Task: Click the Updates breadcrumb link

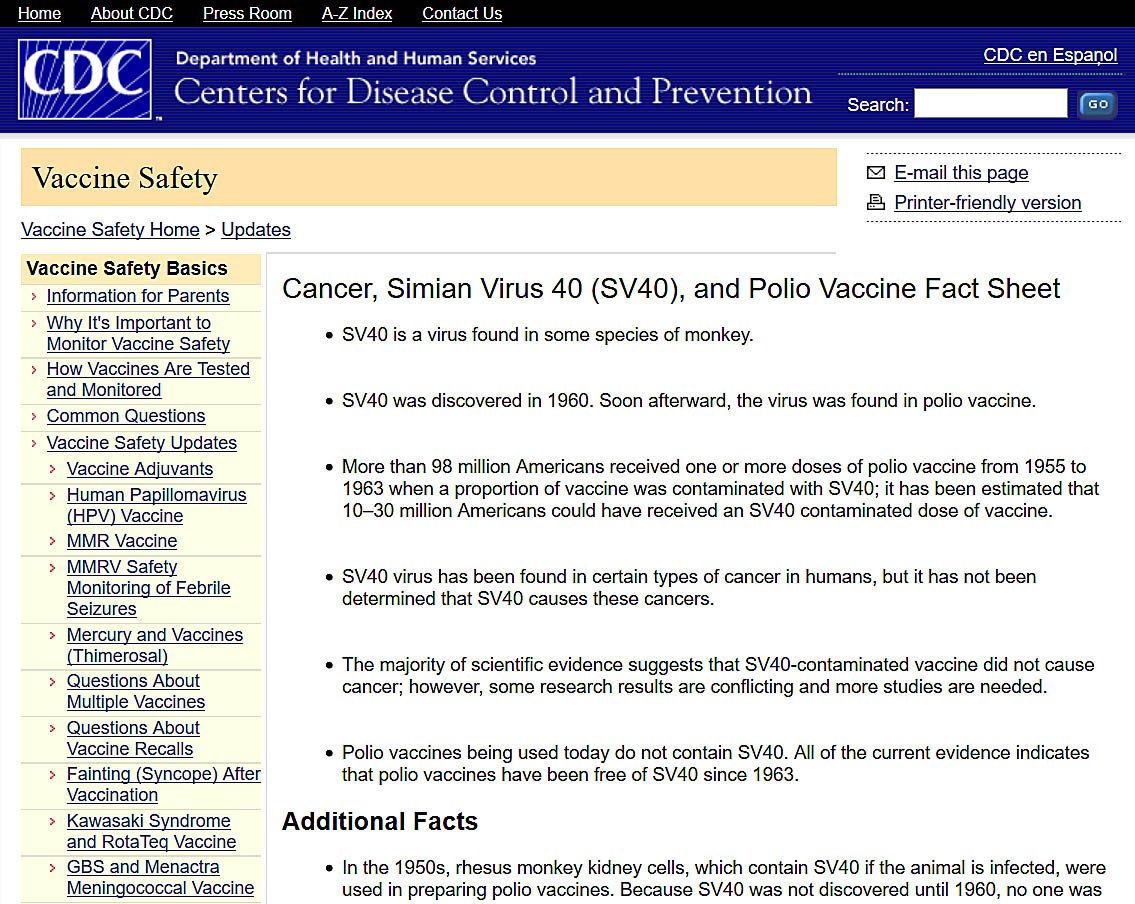Action: (x=256, y=229)
